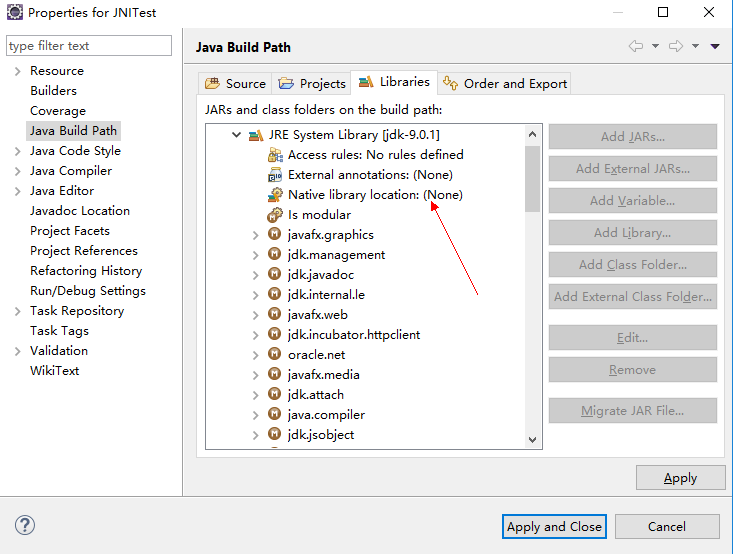Expand the Resource category
Image resolution: width=733 pixels, height=554 pixels.
pos(17,72)
